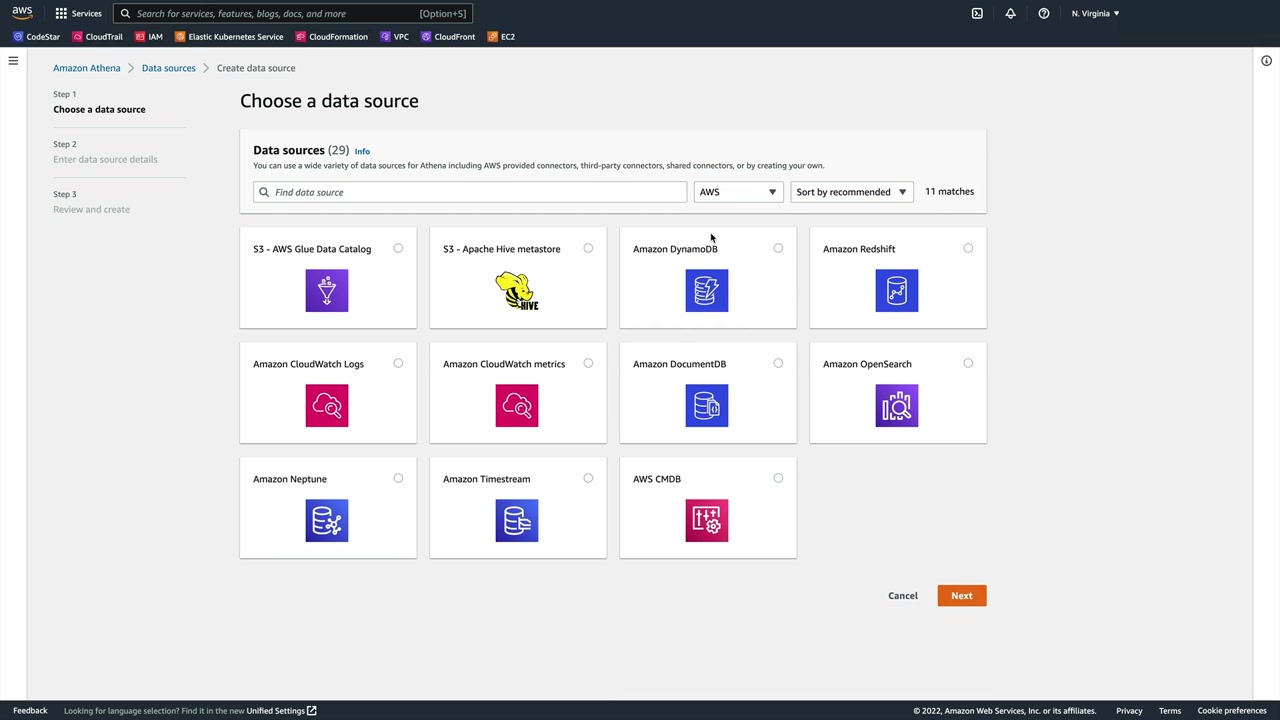Click the AWS CMDB icon
This screenshot has width=1280, height=720.
[707, 520]
